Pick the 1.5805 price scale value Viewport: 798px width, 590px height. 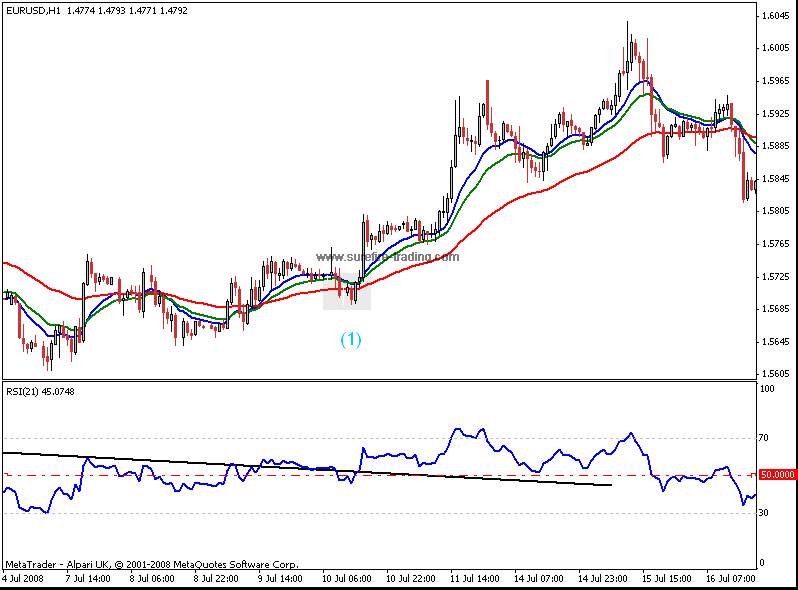(x=776, y=211)
